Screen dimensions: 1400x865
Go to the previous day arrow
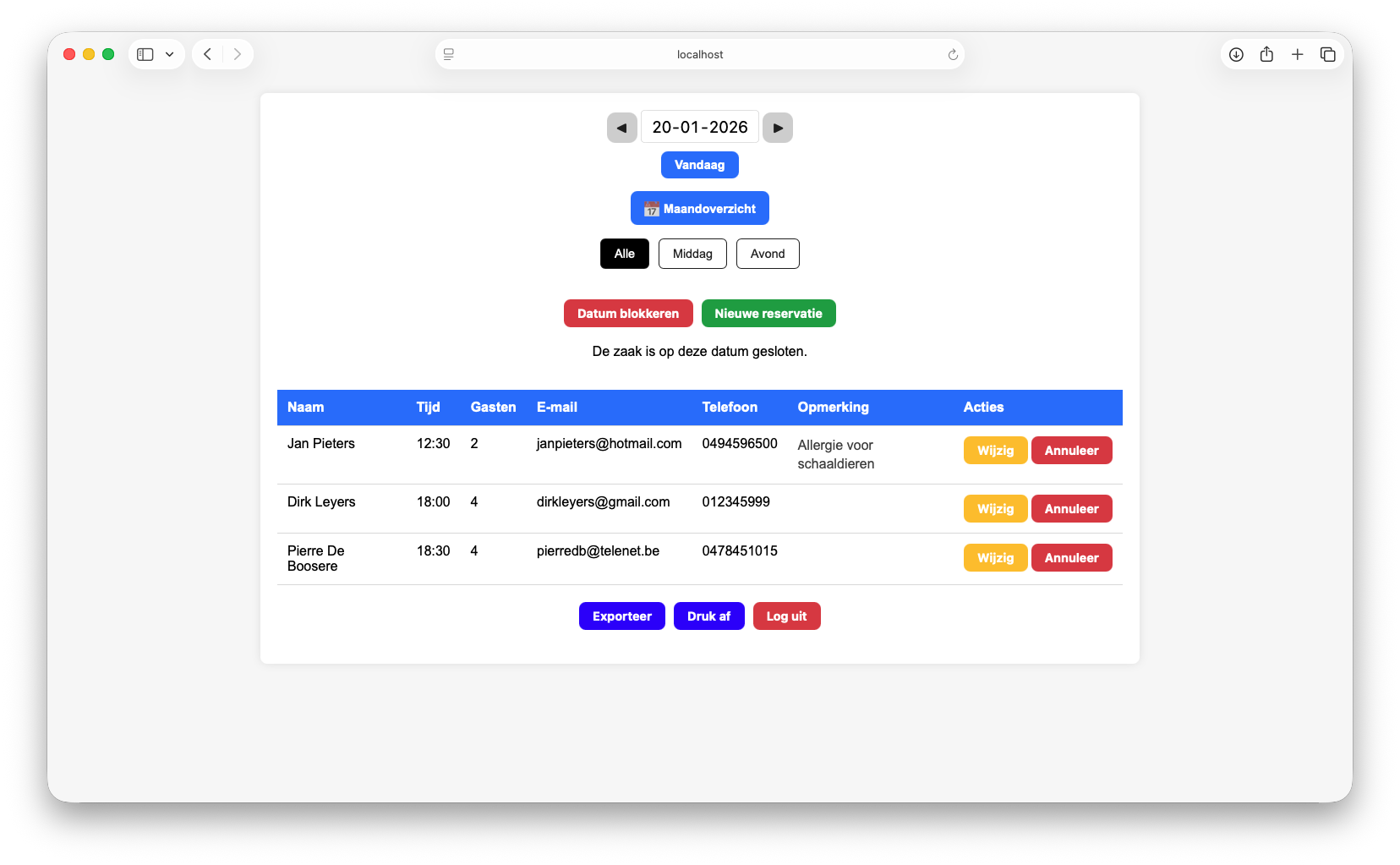pyautogui.click(x=621, y=128)
